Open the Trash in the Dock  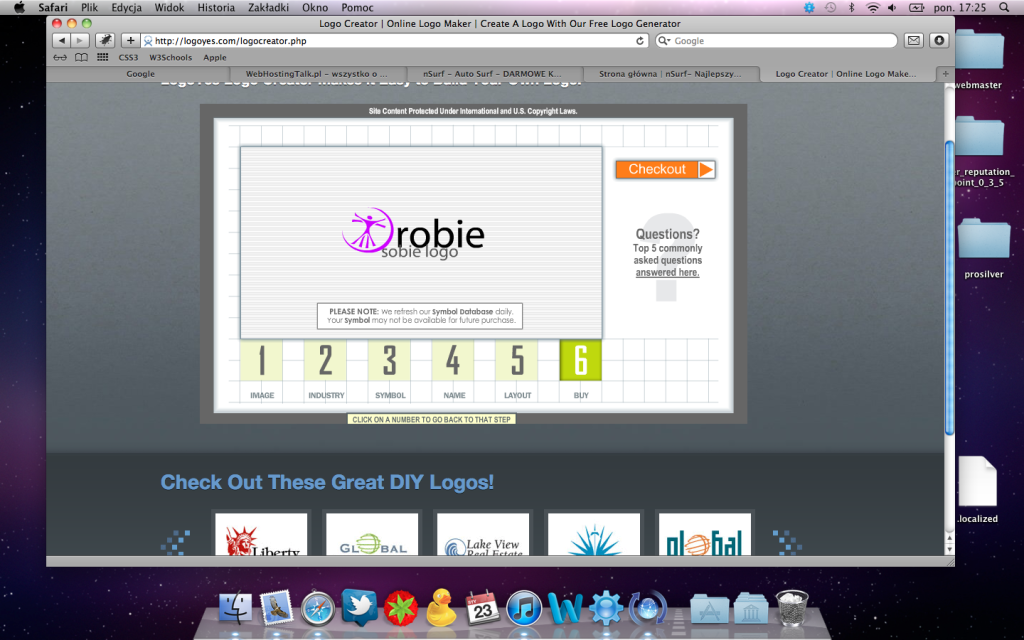(x=792, y=608)
